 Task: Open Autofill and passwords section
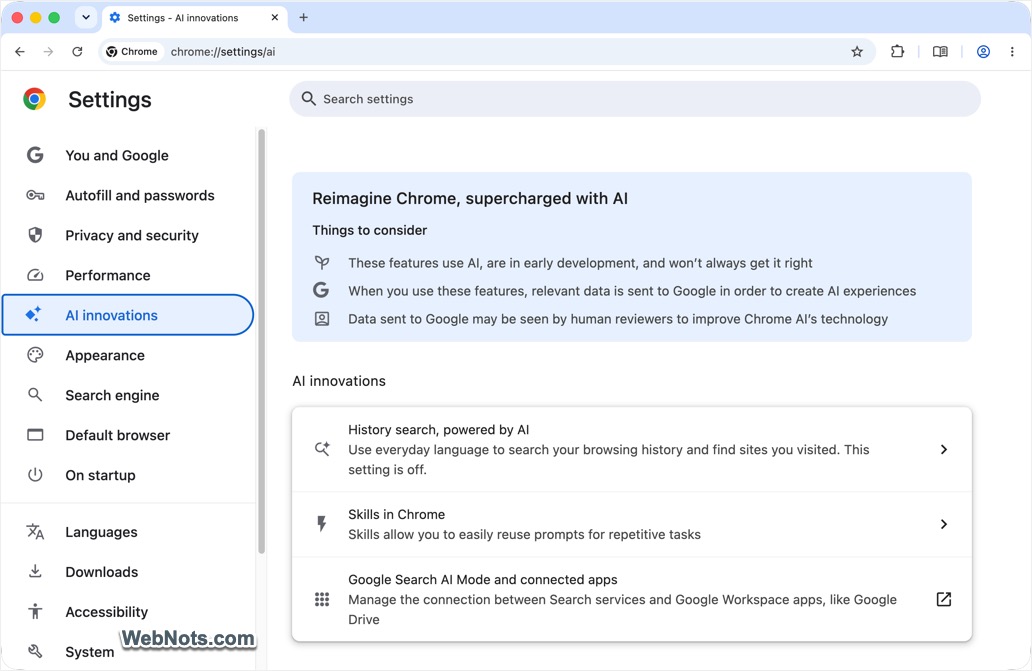point(128,195)
